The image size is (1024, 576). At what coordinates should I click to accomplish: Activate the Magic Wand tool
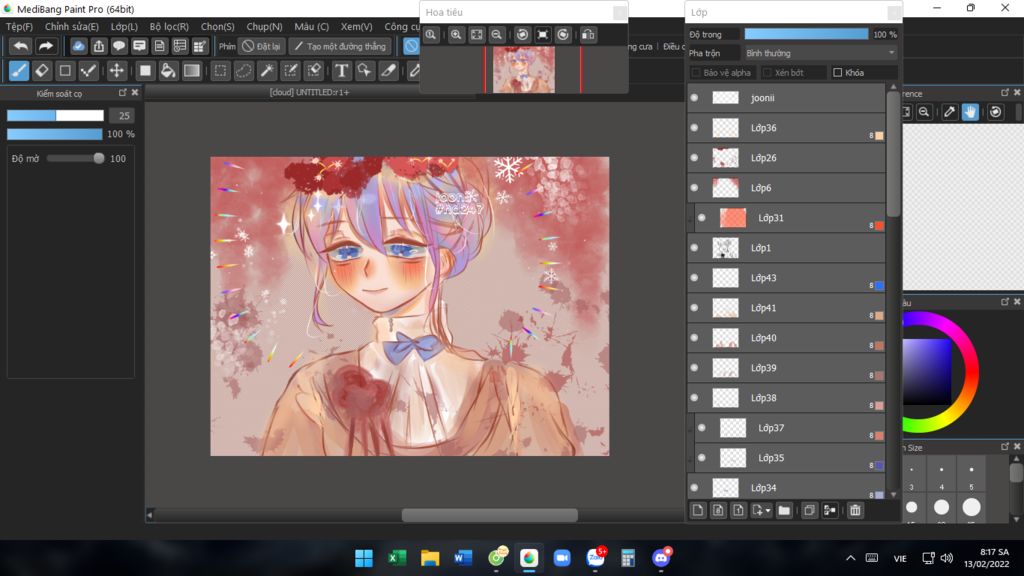coord(267,71)
